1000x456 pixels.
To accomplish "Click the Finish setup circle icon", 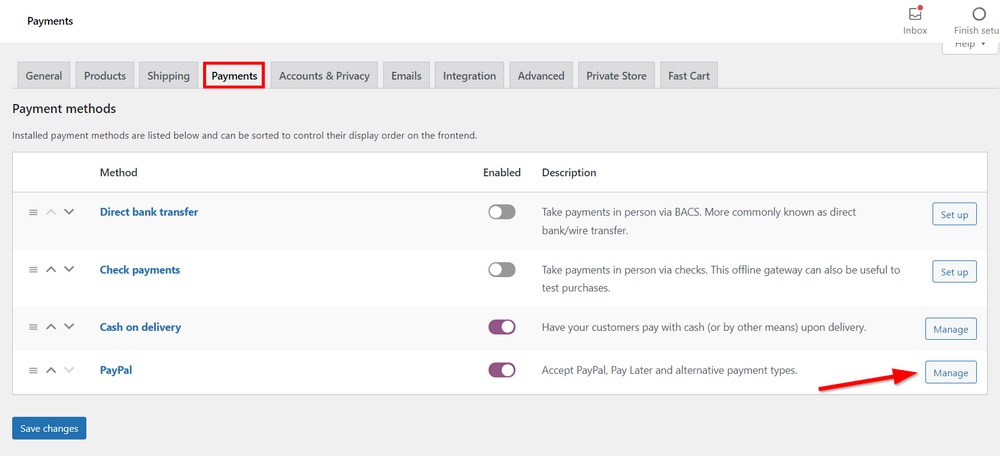I will click(x=979, y=15).
